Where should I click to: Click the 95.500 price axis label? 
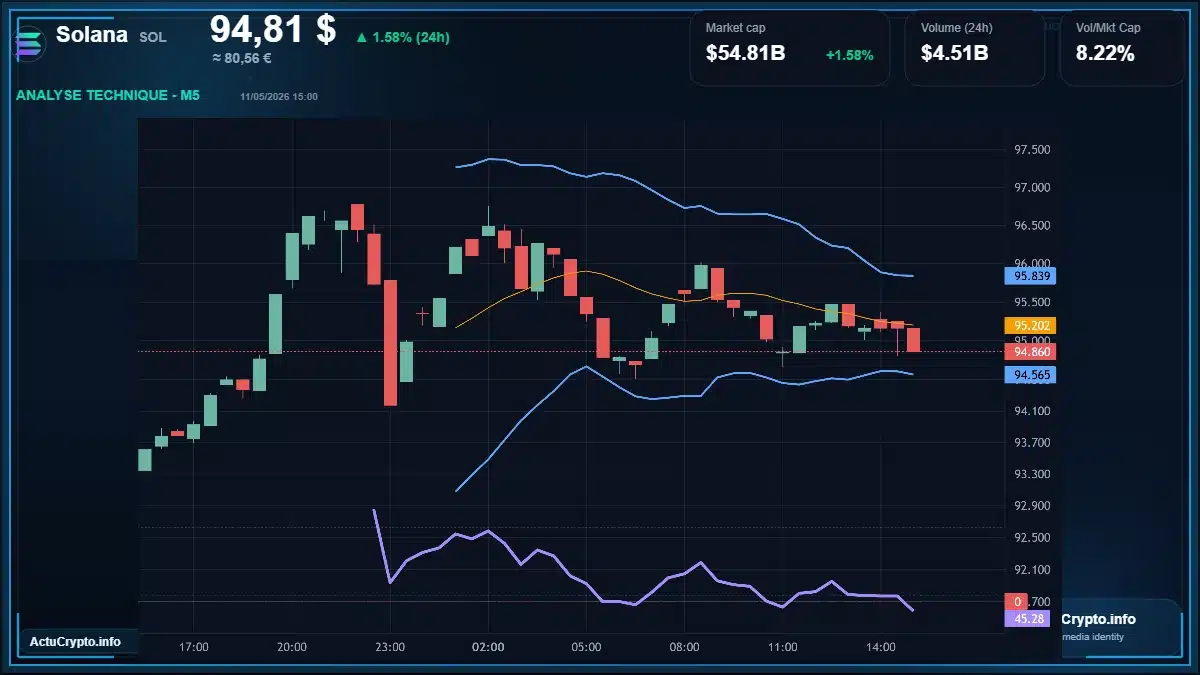click(1032, 302)
